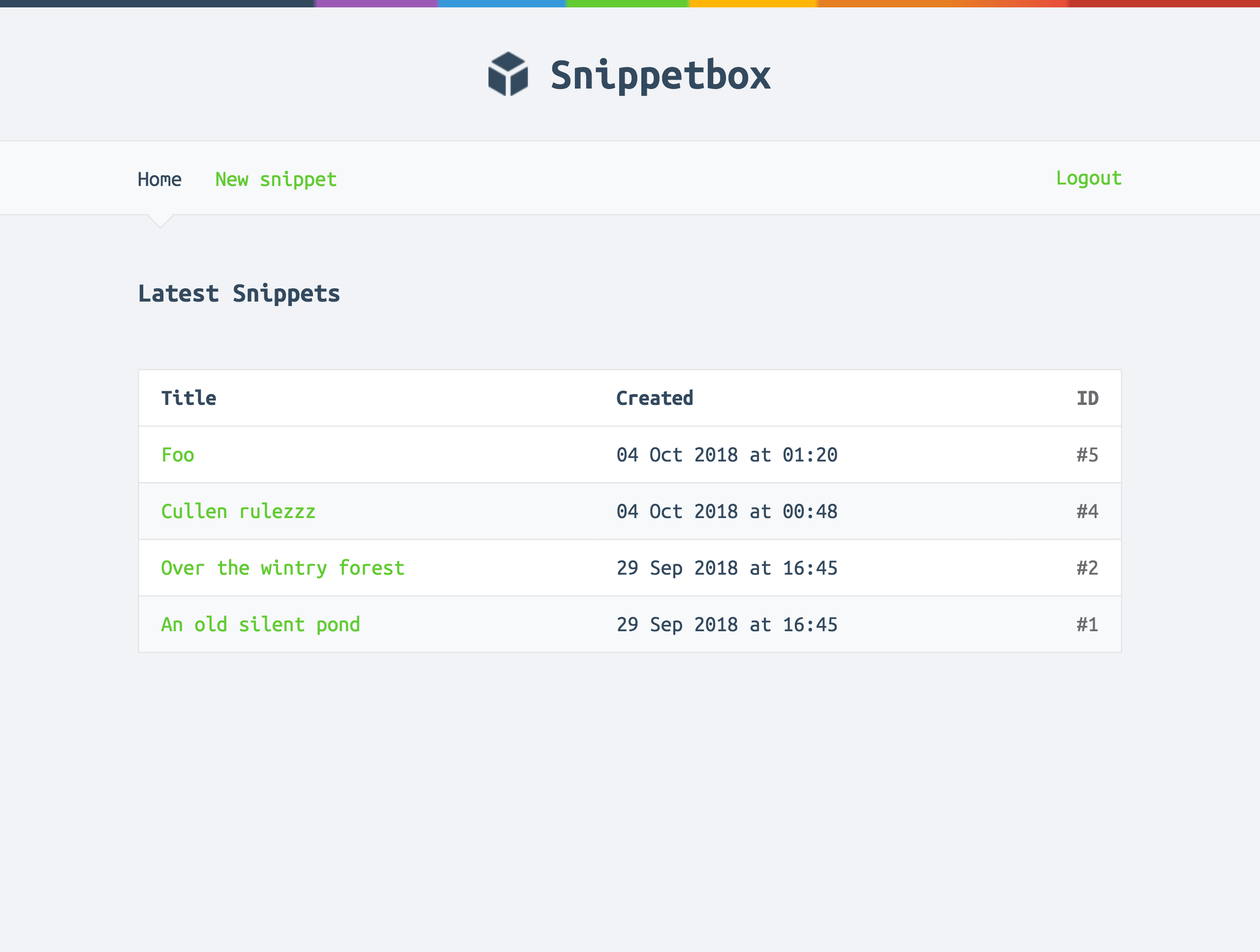Click the Title column header
Screen dimensions: 1260x952
tap(189, 398)
